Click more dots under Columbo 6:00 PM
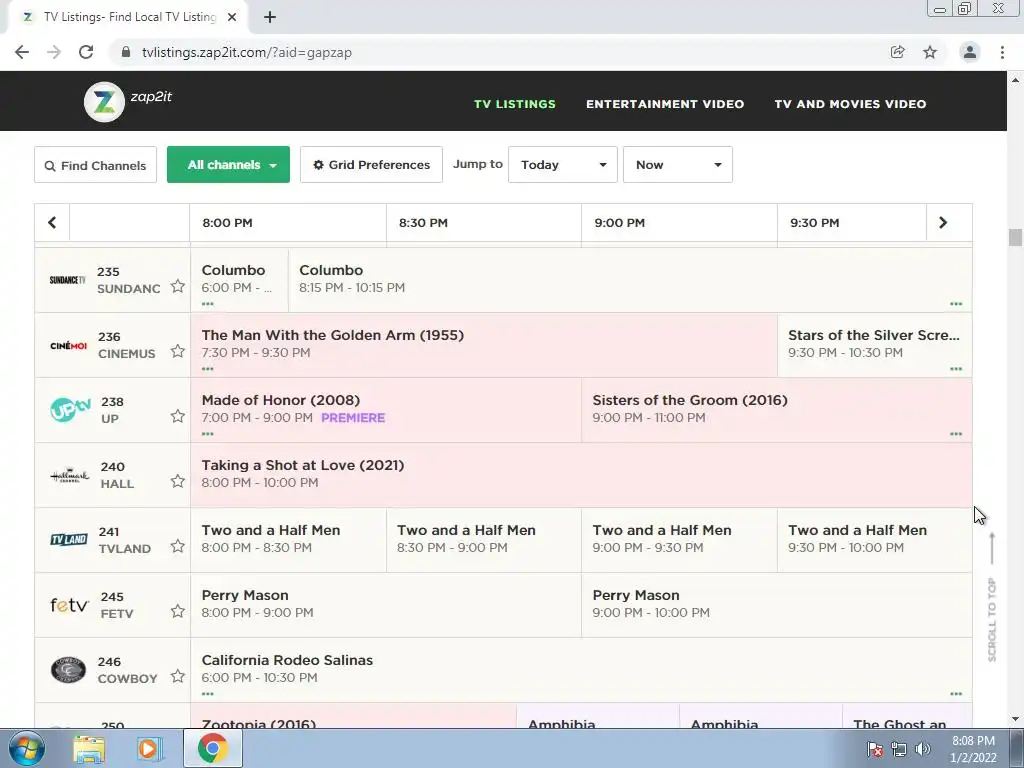The image size is (1024, 768). click(208, 304)
